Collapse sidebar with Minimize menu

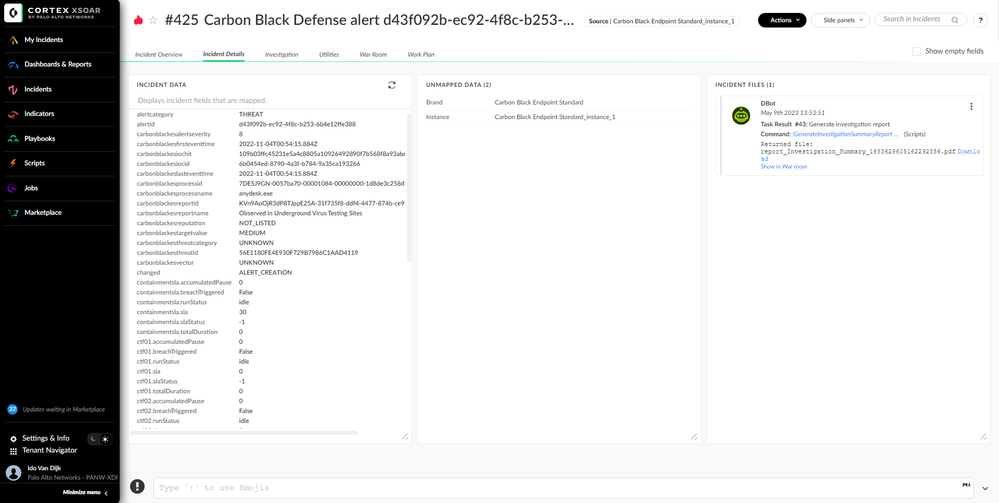85,493
